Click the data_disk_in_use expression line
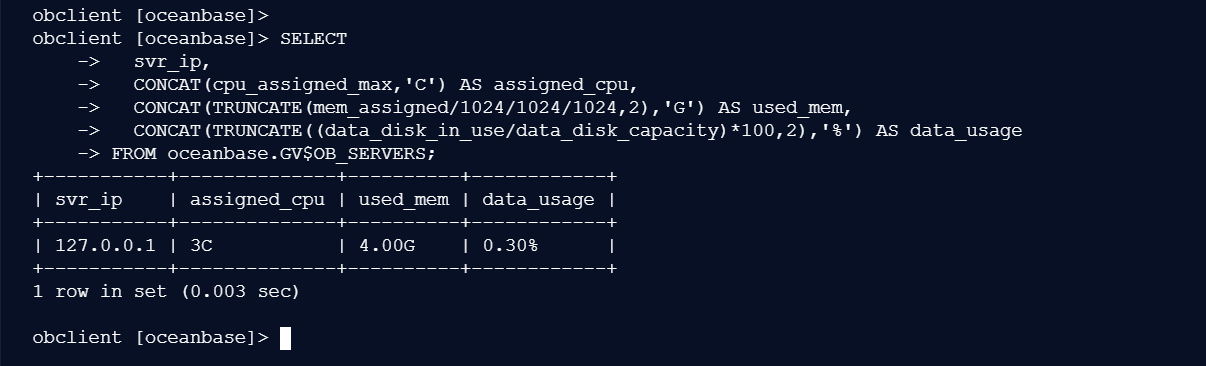Viewport: 1206px width, 366px height. (578, 131)
